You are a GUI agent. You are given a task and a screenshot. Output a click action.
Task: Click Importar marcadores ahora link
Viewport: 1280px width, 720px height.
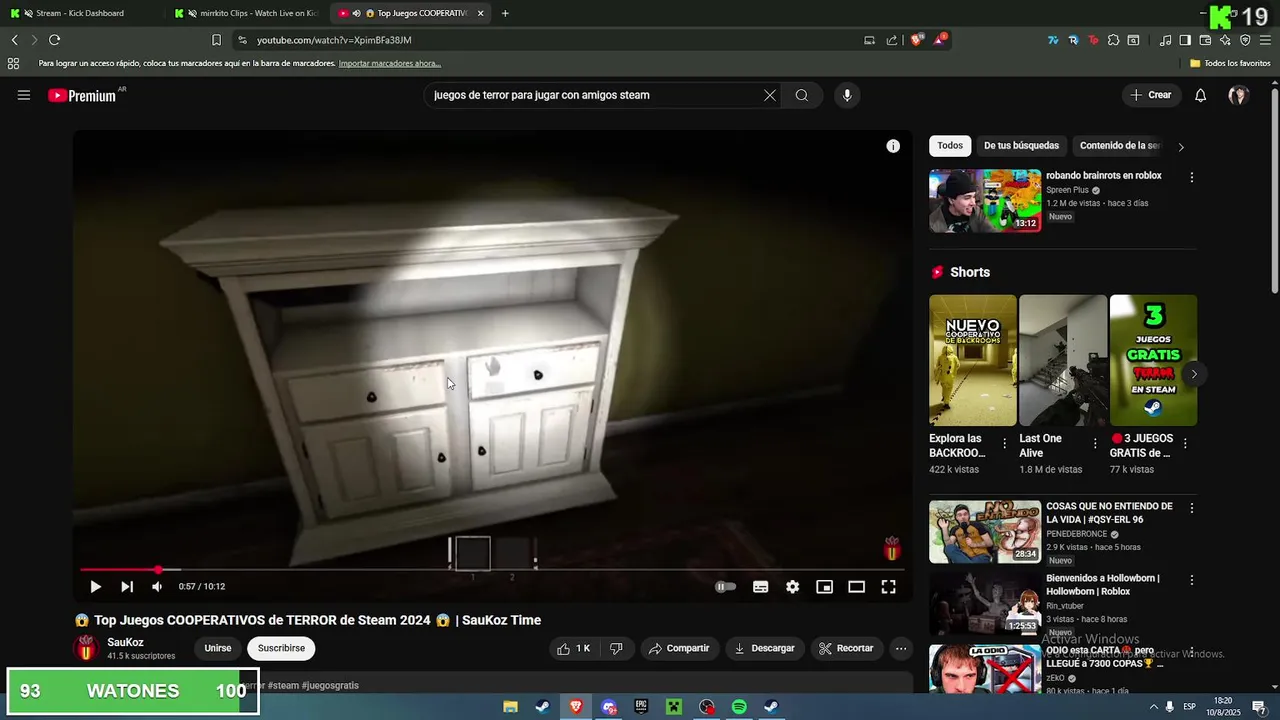(x=390, y=63)
